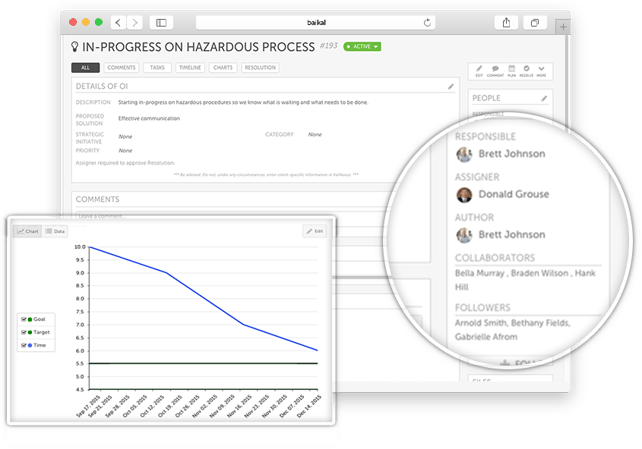Expand the MORE actions chevron
Image resolution: width=642 pixels, height=449 pixels.
click(x=542, y=70)
